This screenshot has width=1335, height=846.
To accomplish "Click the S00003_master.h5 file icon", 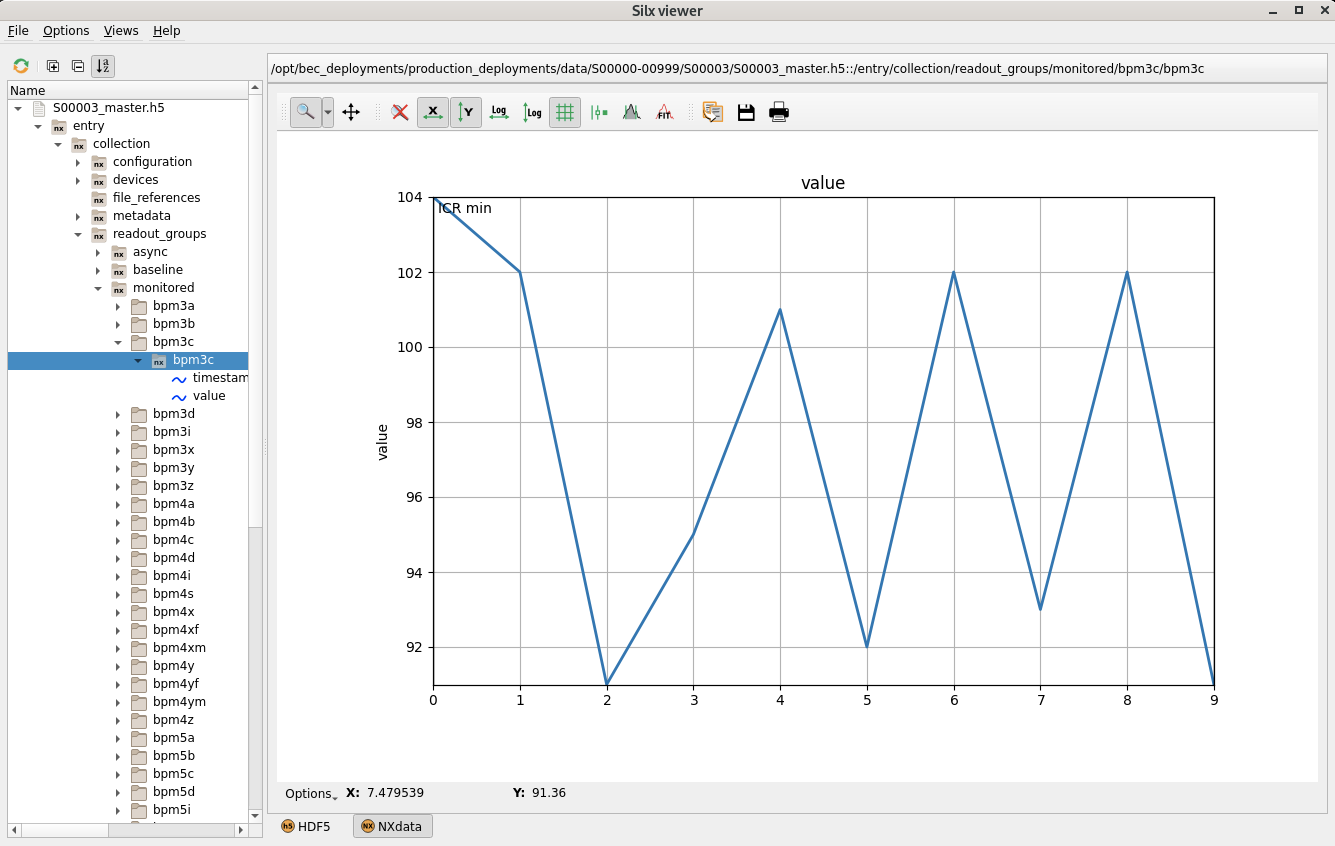I will coord(39,108).
